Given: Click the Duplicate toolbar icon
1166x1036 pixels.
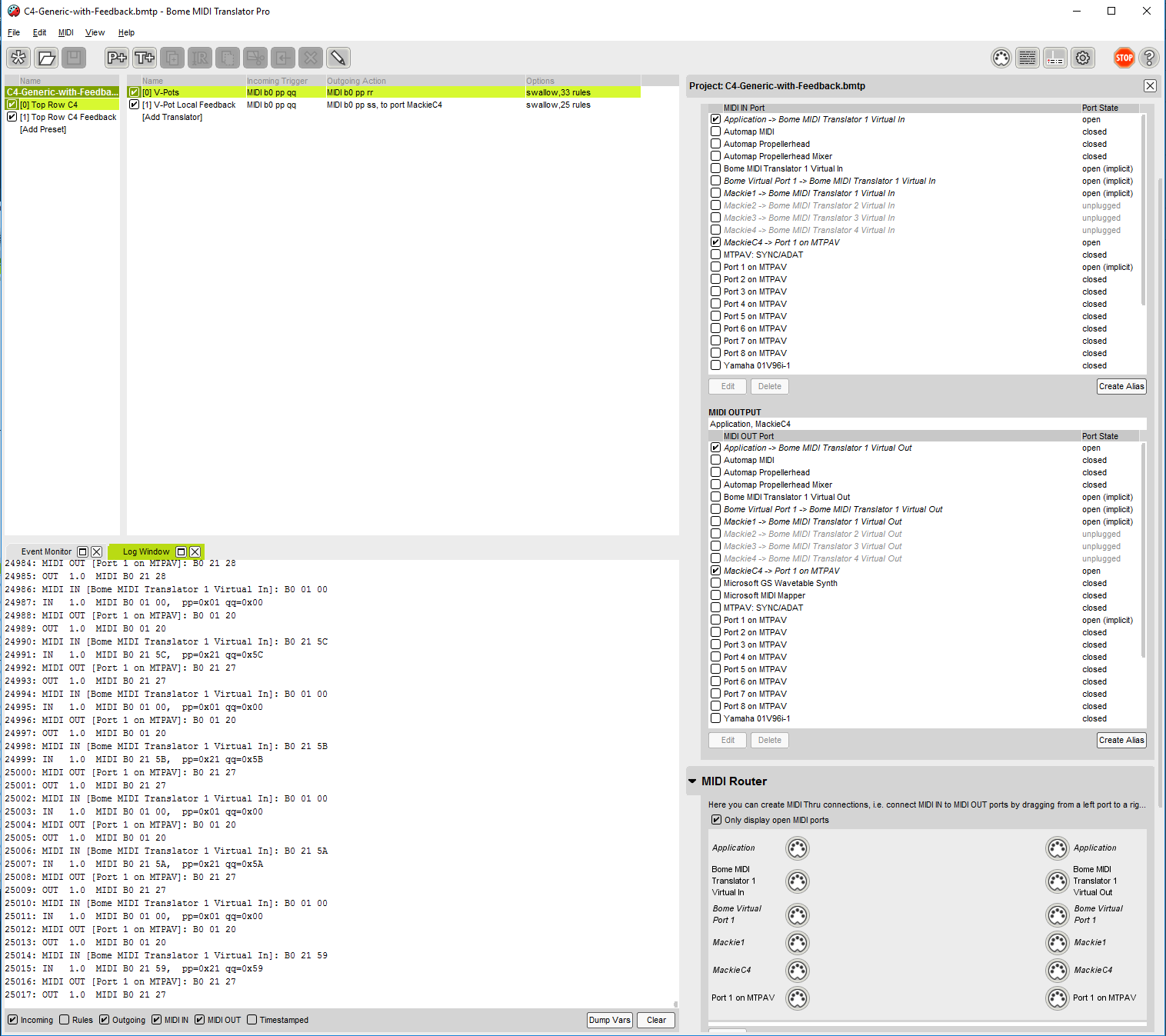Looking at the screenshot, I should click(172, 58).
